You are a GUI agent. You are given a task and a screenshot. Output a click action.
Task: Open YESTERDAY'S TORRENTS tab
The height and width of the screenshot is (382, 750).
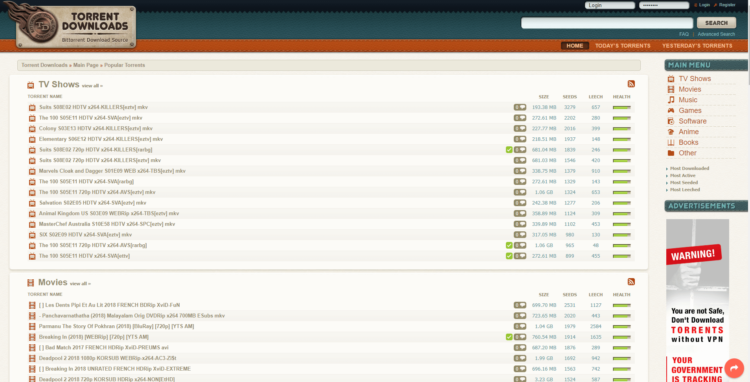(697, 46)
